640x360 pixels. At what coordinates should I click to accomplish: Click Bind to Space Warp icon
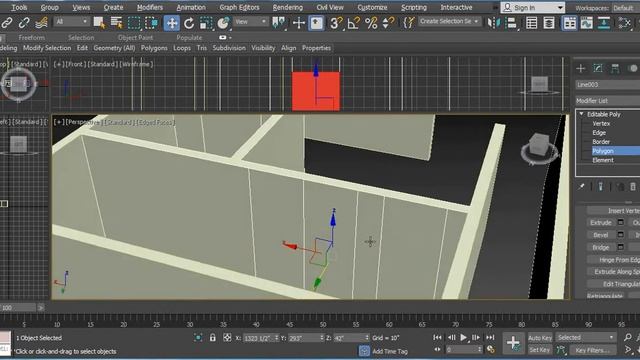41,23
